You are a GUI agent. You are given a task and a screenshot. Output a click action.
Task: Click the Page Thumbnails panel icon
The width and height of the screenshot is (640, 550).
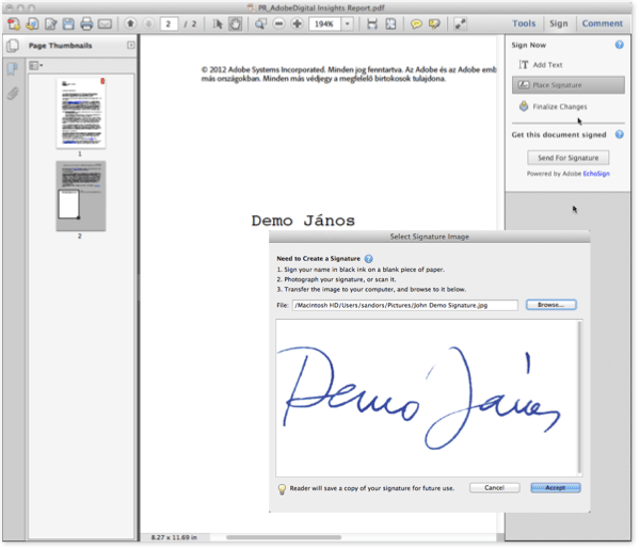tap(13, 45)
